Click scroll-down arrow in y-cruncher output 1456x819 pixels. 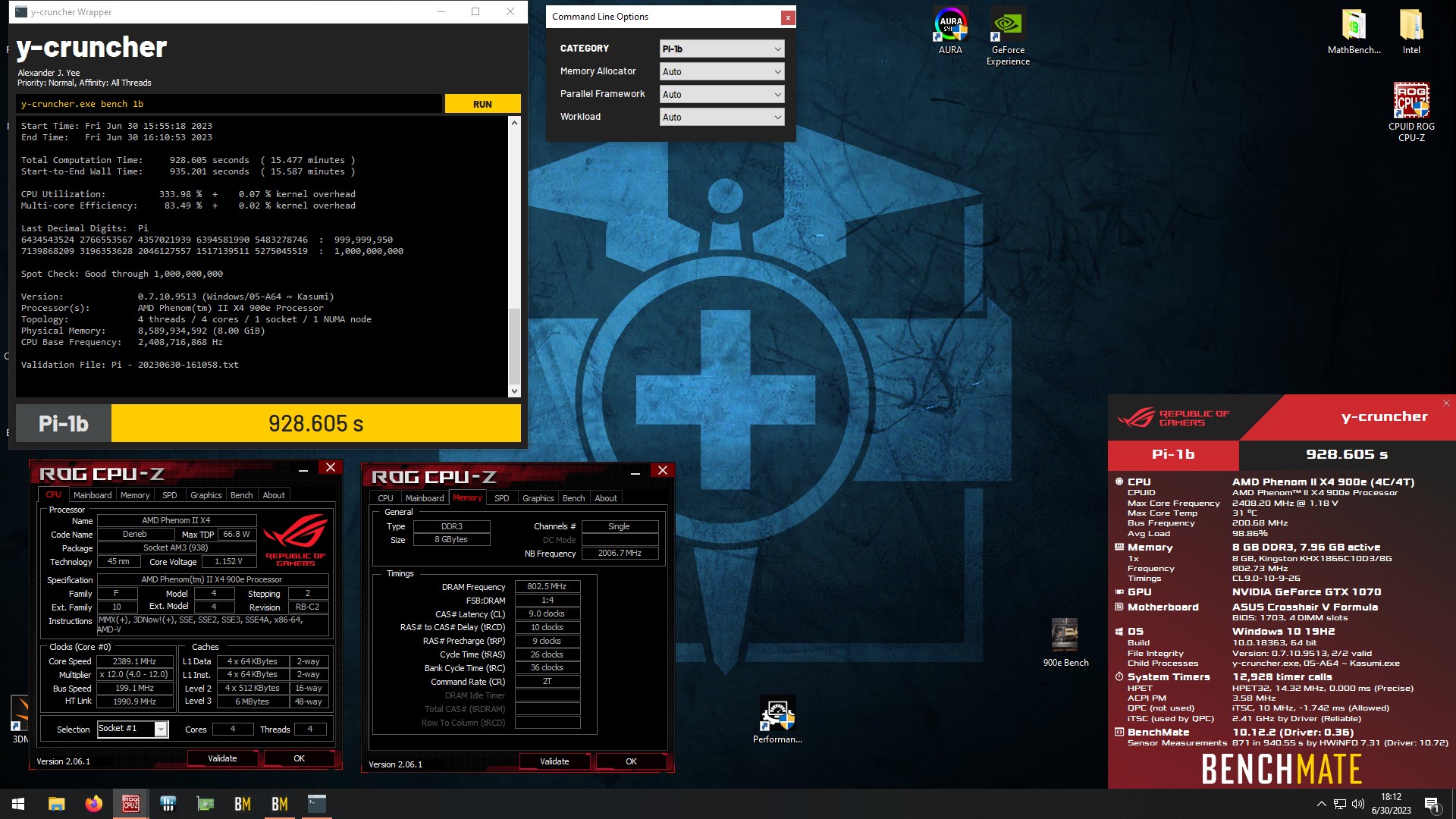514,391
